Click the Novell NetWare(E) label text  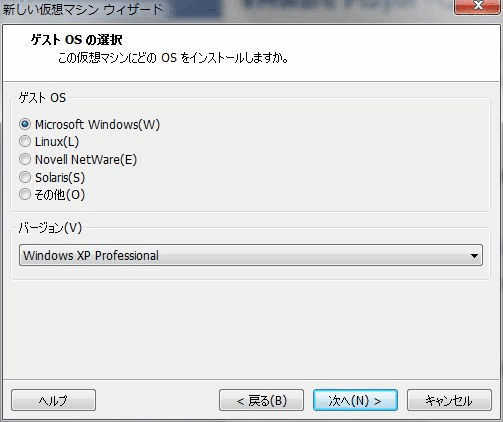point(86,160)
